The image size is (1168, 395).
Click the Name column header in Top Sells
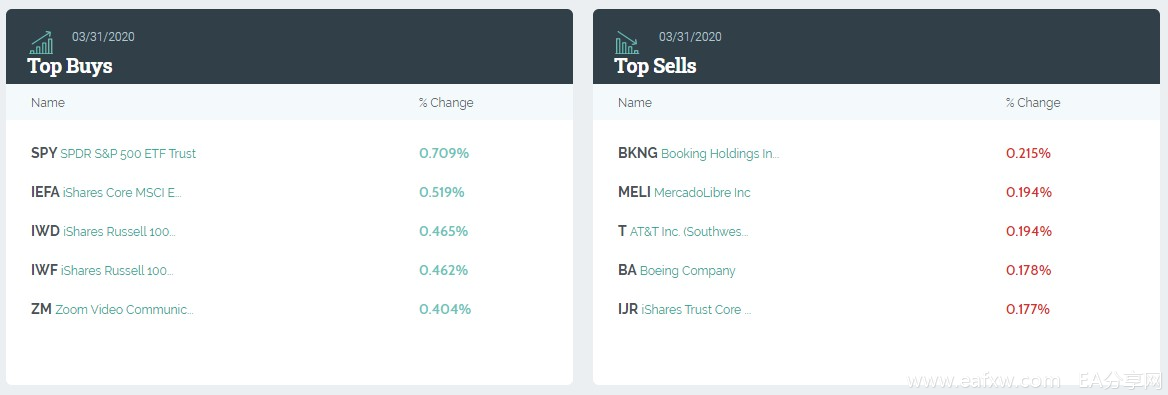[635, 102]
